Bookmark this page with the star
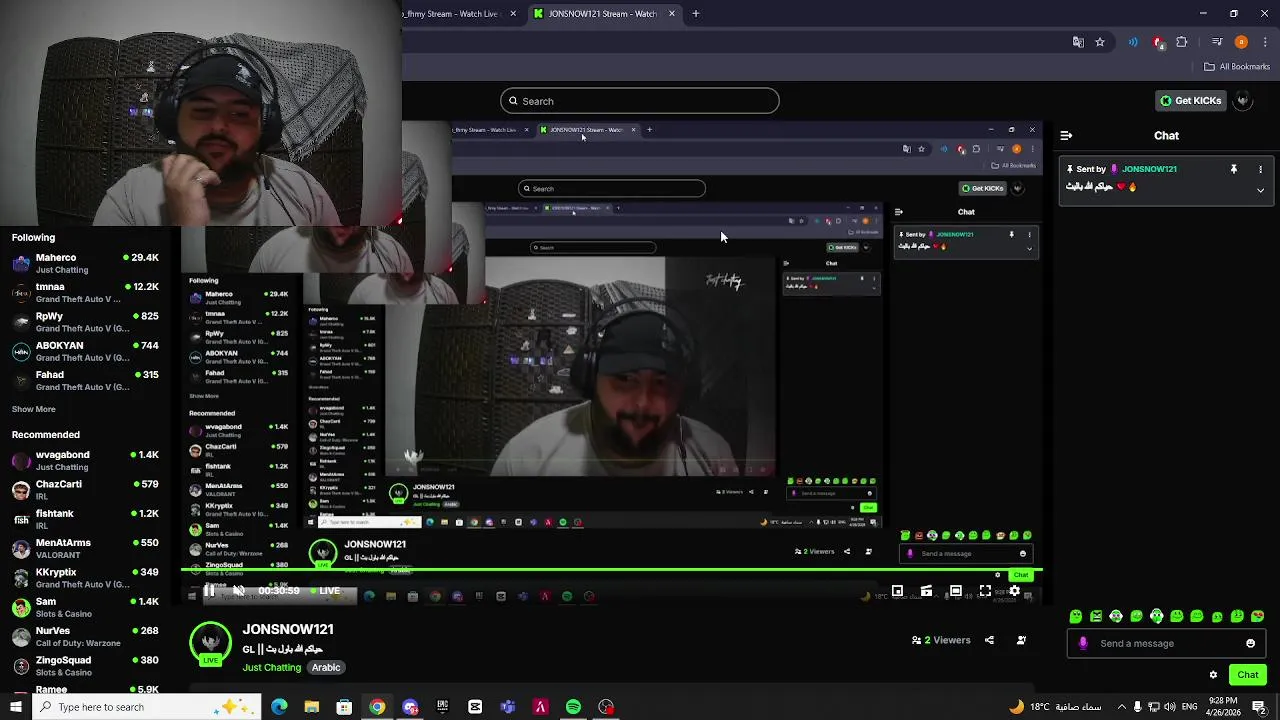 click(x=1100, y=42)
